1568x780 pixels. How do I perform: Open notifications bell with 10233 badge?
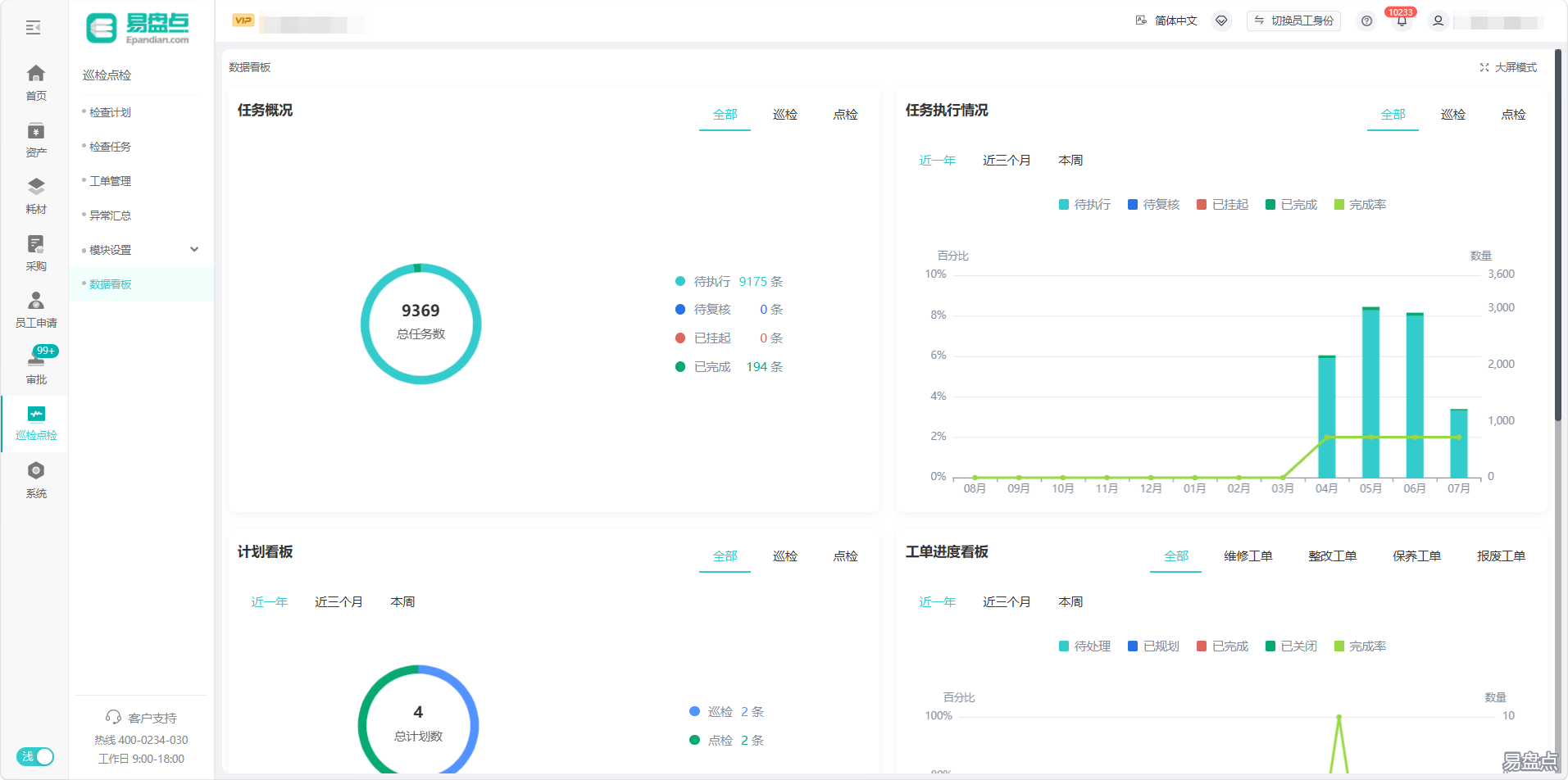click(1402, 21)
